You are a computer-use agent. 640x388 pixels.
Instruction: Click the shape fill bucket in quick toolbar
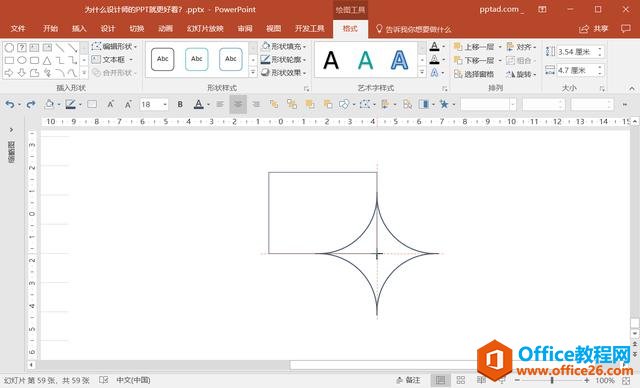click(x=49, y=104)
